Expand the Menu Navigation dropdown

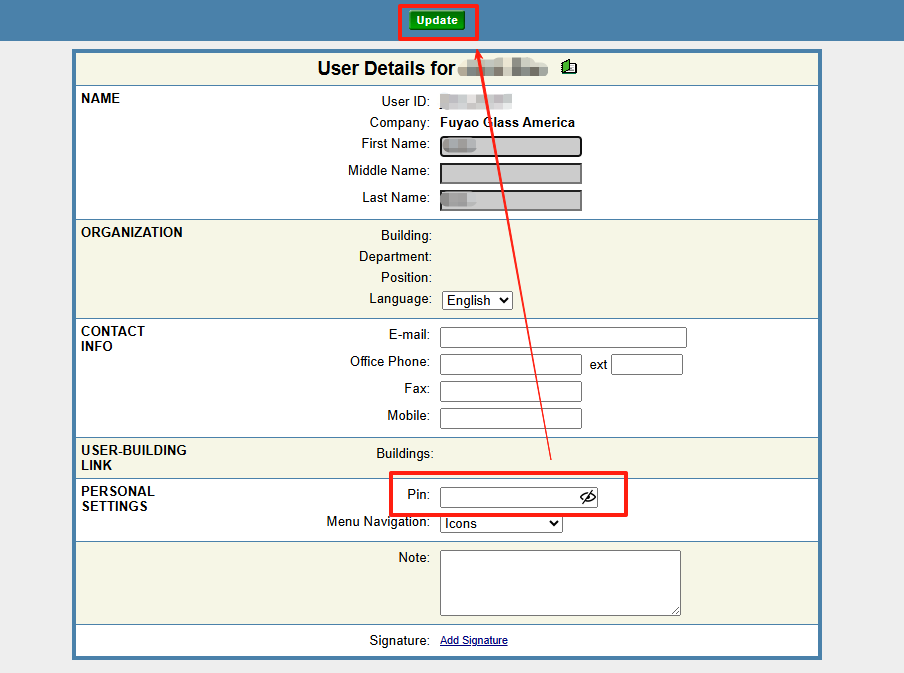[x=501, y=523]
